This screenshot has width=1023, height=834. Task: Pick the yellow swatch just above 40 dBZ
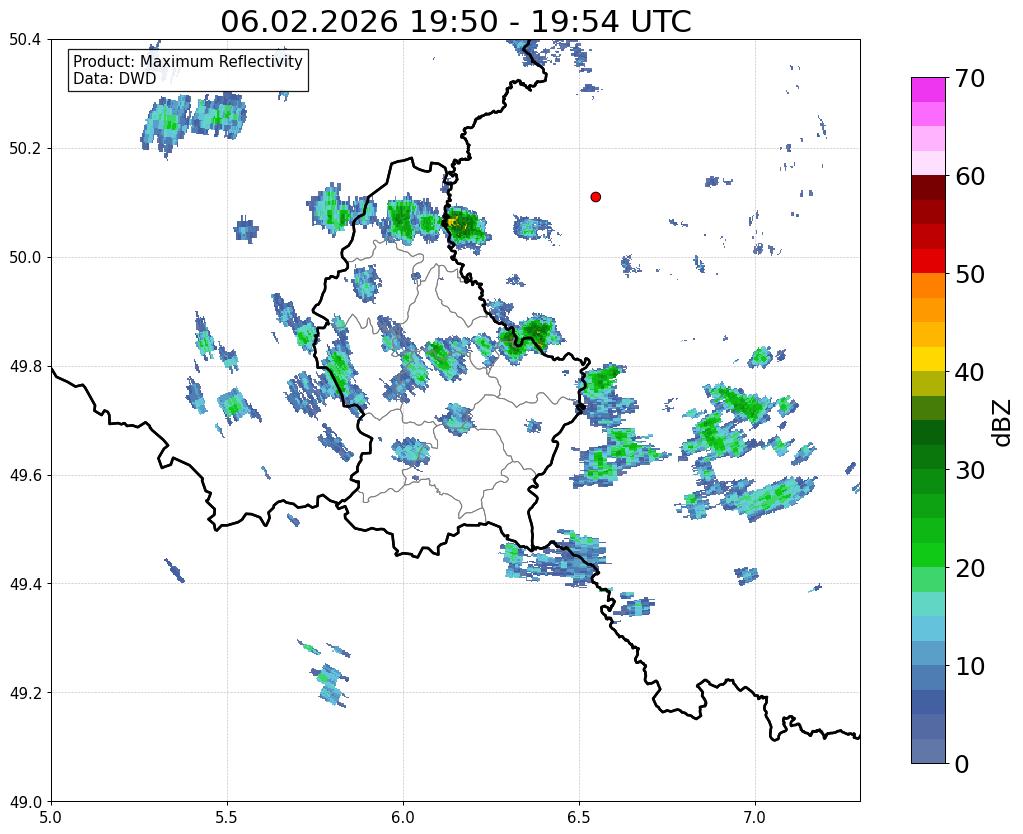point(928,360)
